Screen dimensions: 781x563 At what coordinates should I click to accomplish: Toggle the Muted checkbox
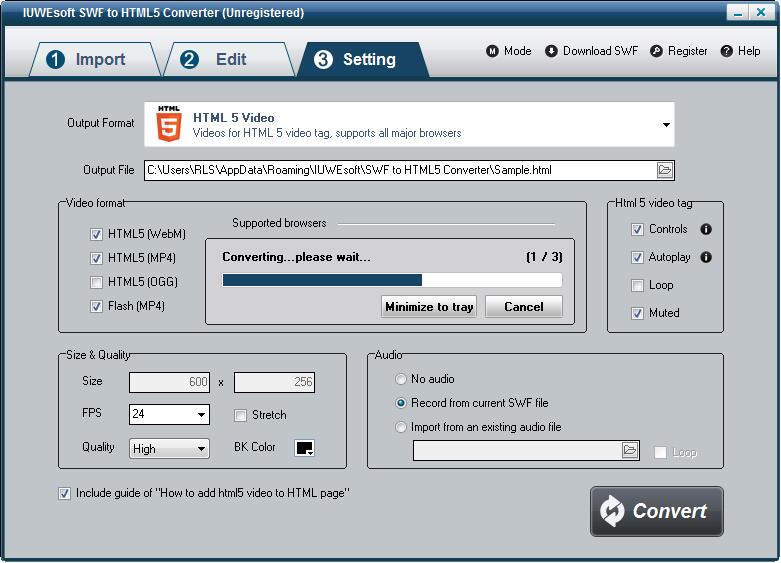[x=637, y=313]
